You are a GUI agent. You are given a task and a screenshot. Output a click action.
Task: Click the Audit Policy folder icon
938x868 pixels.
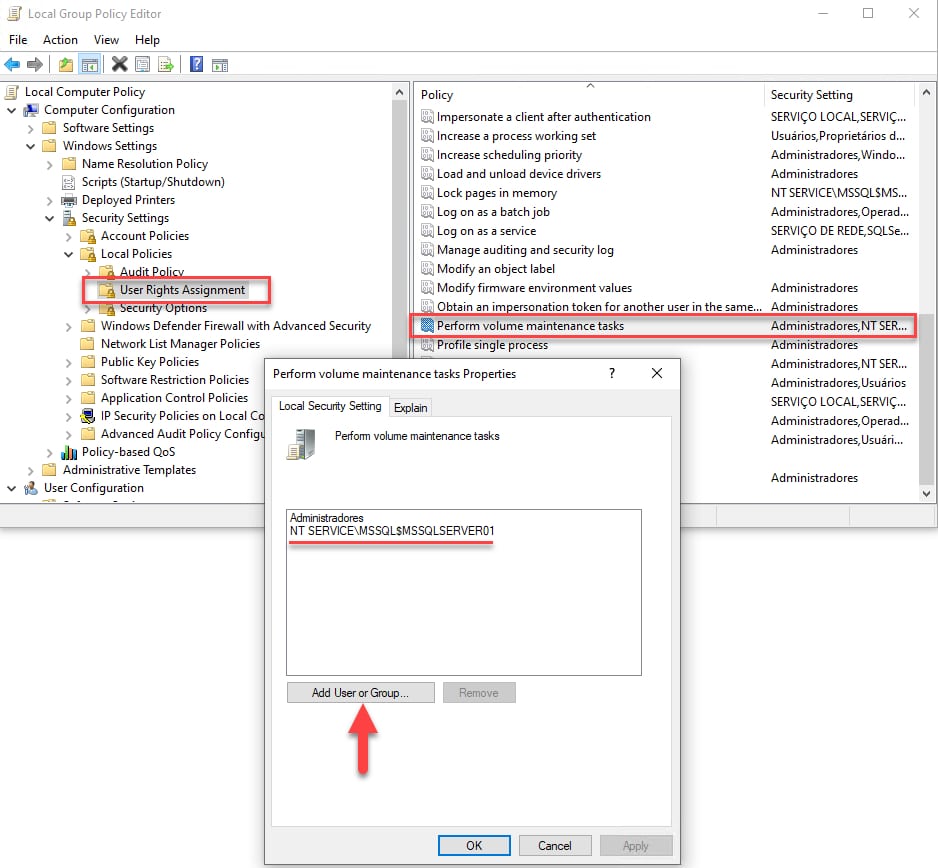click(x=107, y=272)
